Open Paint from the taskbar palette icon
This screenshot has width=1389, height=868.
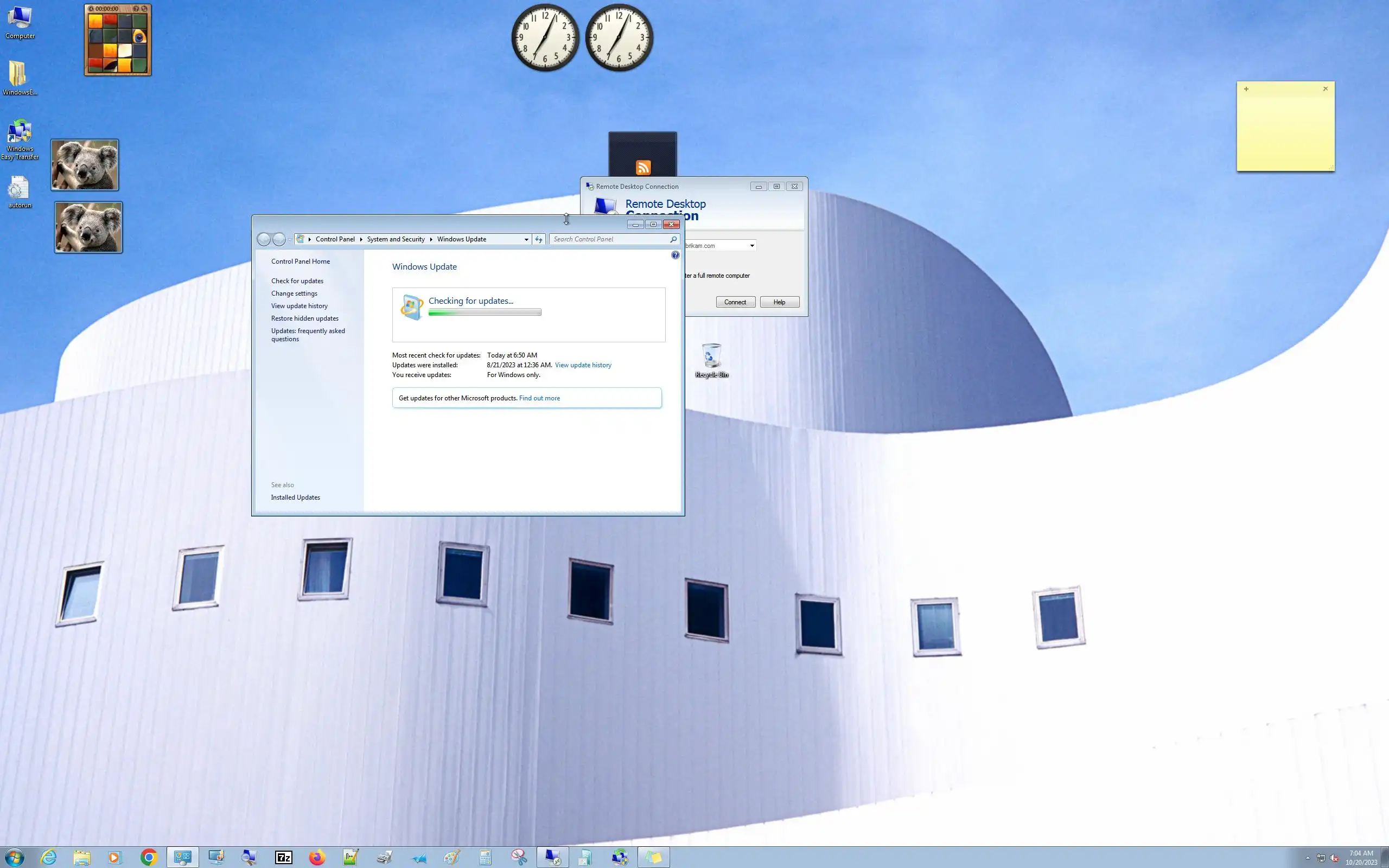click(x=452, y=857)
